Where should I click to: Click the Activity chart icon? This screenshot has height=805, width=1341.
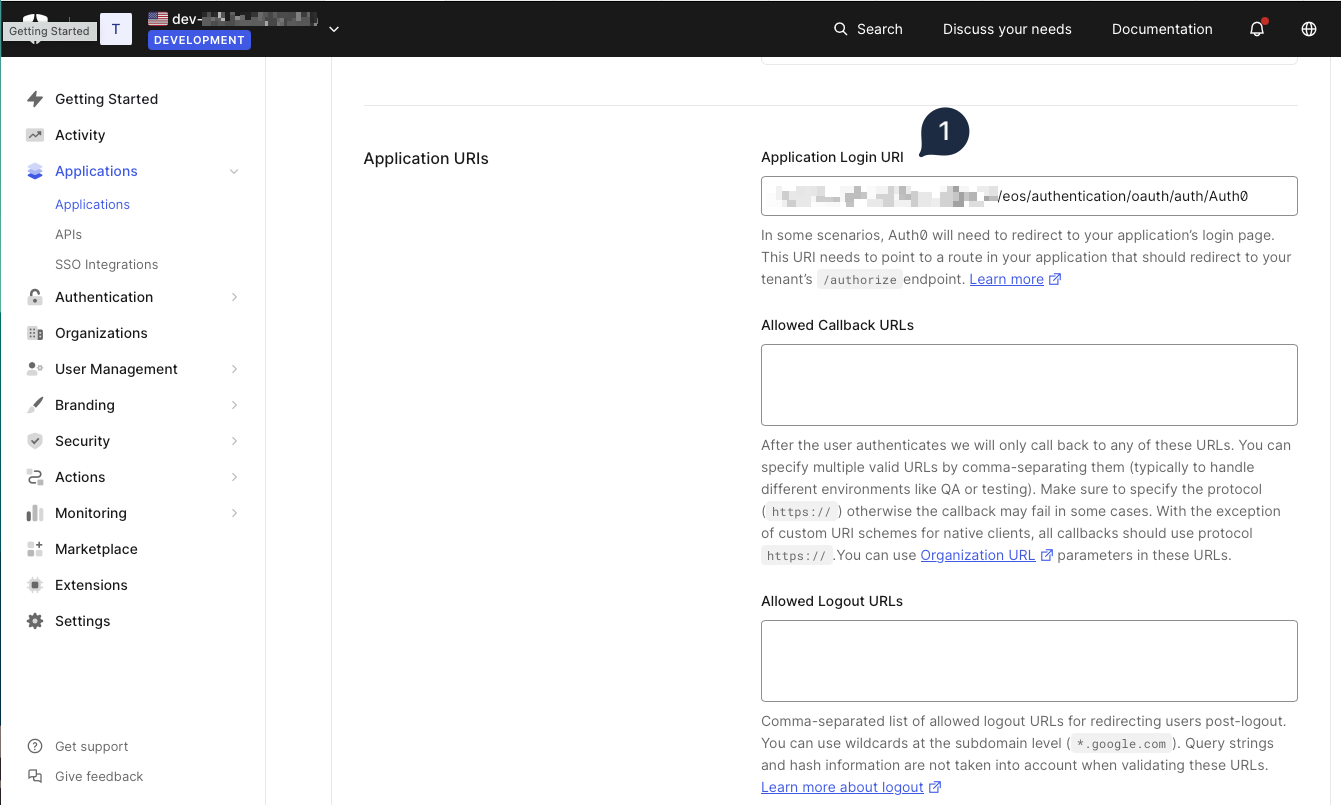(x=35, y=135)
